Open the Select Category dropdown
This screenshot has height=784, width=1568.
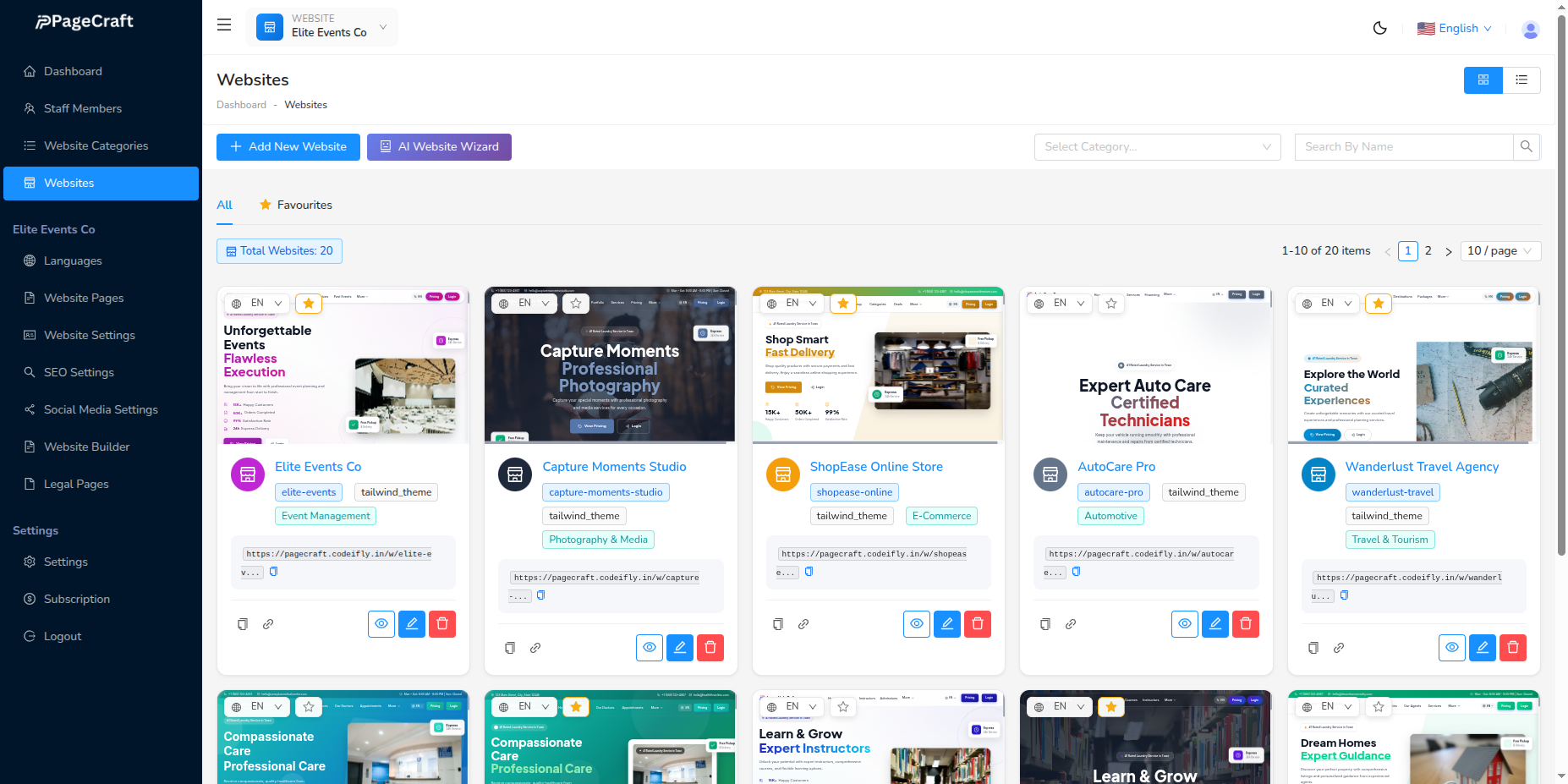click(x=1157, y=146)
